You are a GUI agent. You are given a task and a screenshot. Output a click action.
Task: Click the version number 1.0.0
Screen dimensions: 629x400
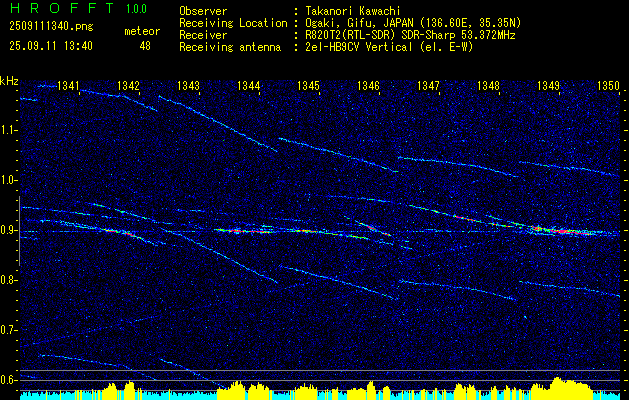[x=136, y=9]
